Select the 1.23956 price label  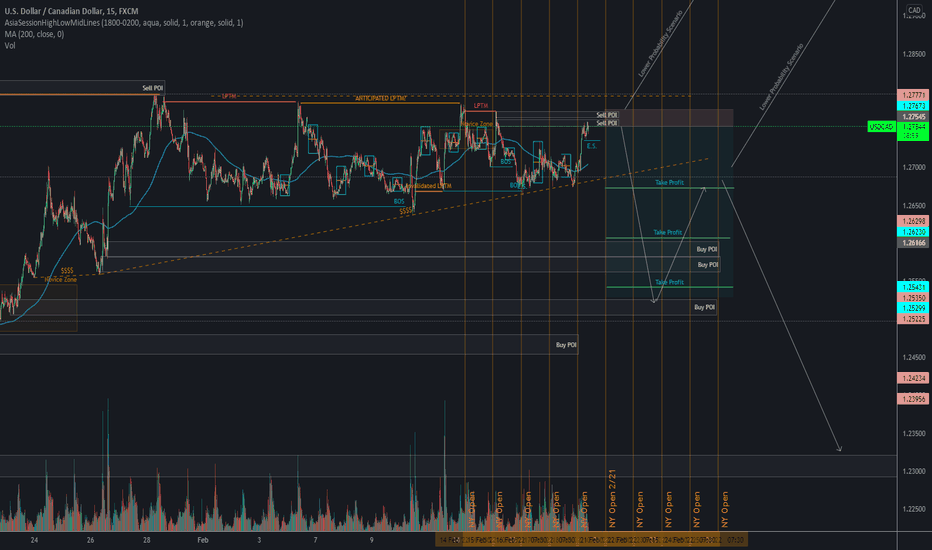[913, 399]
